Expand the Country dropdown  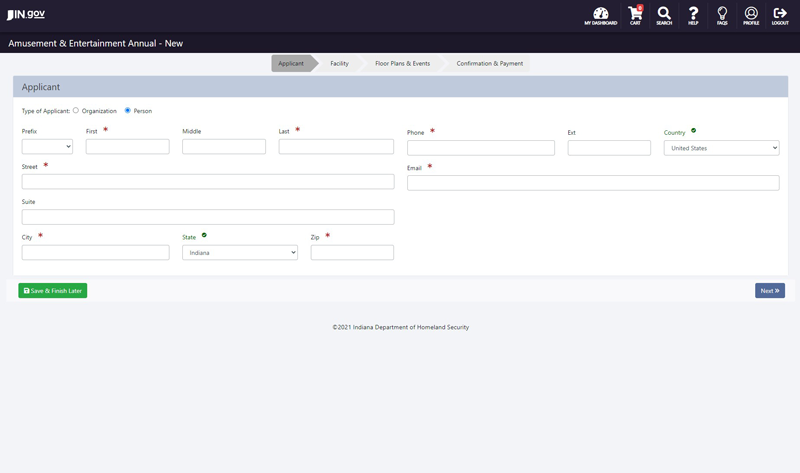(721, 148)
